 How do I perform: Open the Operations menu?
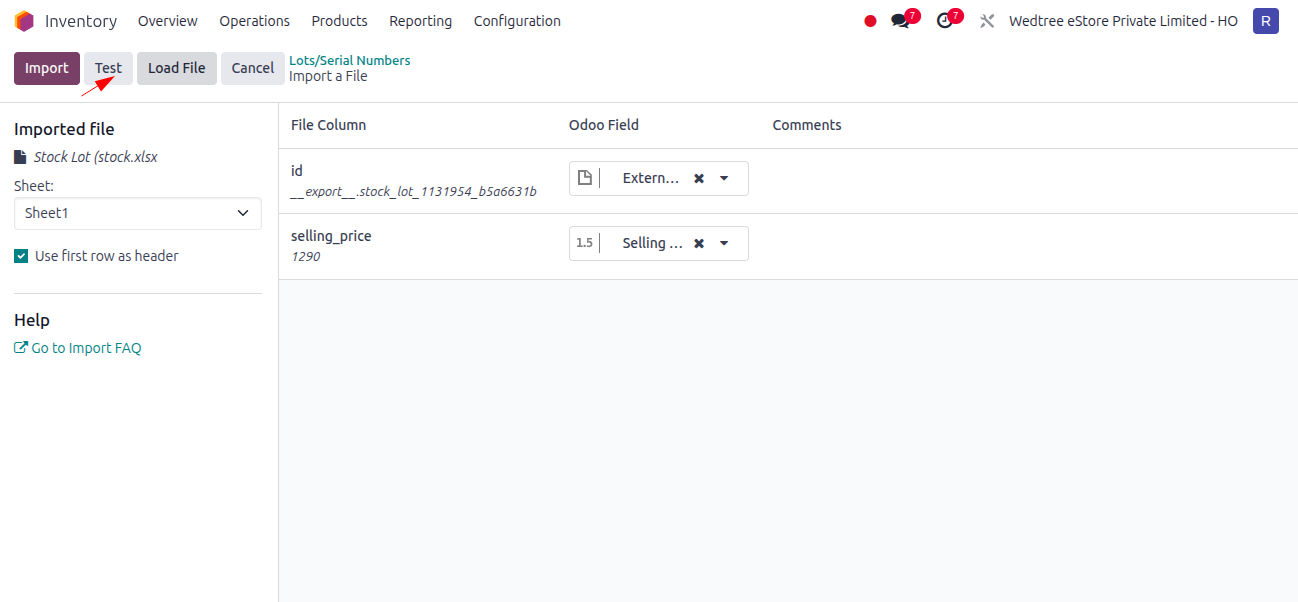pyautogui.click(x=255, y=21)
